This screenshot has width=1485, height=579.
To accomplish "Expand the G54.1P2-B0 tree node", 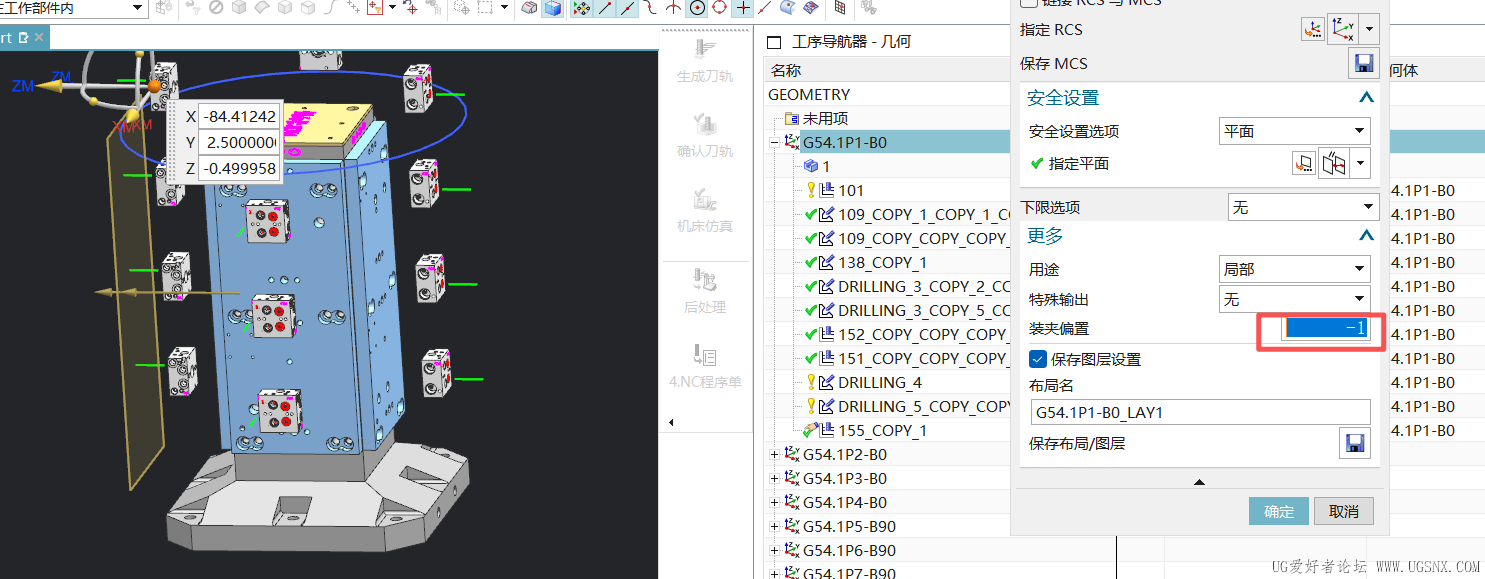I will click(x=774, y=455).
